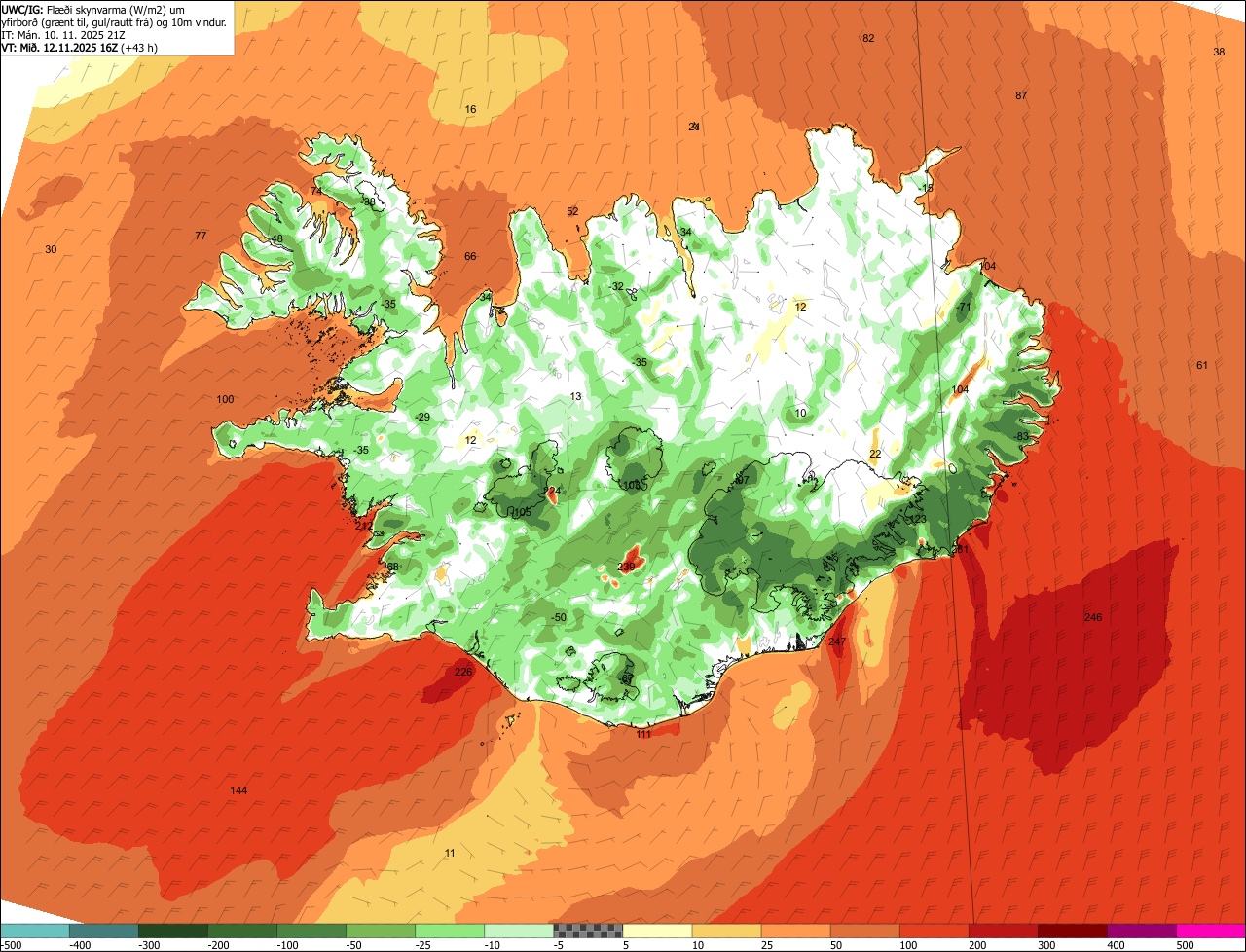Click the dark orange 50 to 100 swatch
Screen dimensions: 1246x952
click(x=864, y=931)
